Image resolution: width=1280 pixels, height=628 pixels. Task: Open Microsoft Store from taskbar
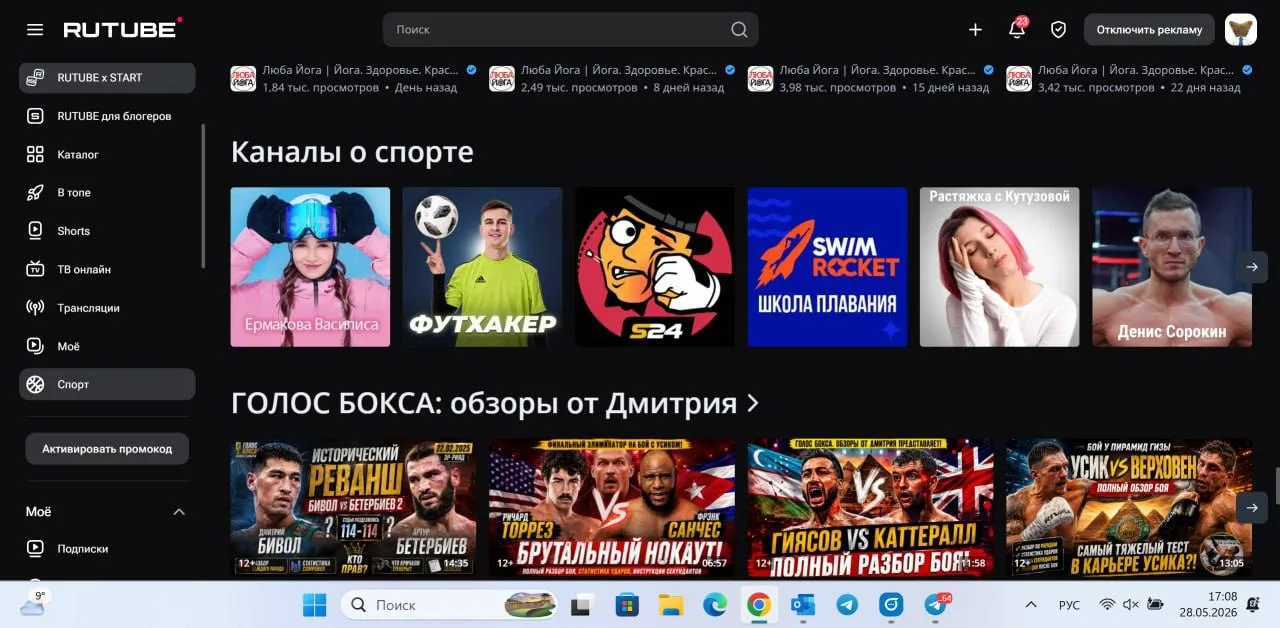[627, 605]
